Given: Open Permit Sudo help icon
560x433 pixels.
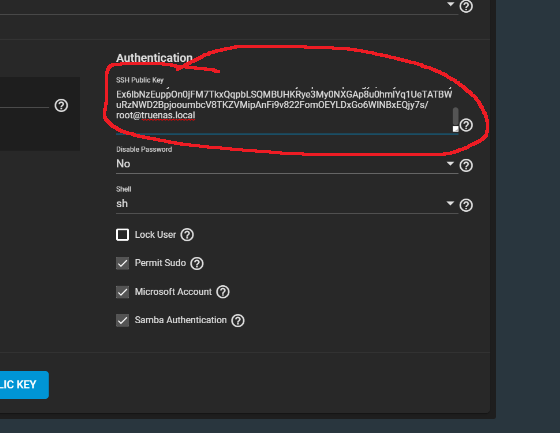Looking at the screenshot, I should pos(197,263).
